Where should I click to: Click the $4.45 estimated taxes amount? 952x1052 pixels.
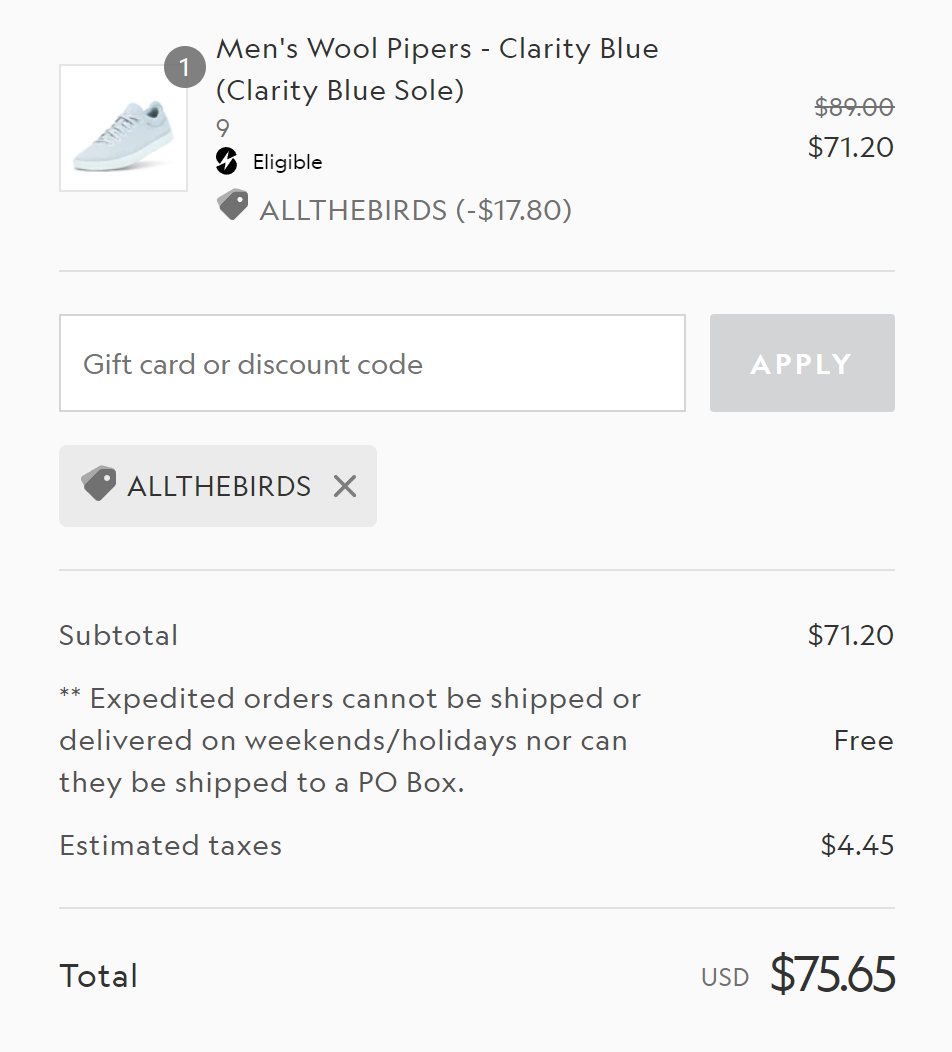point(857,845)
